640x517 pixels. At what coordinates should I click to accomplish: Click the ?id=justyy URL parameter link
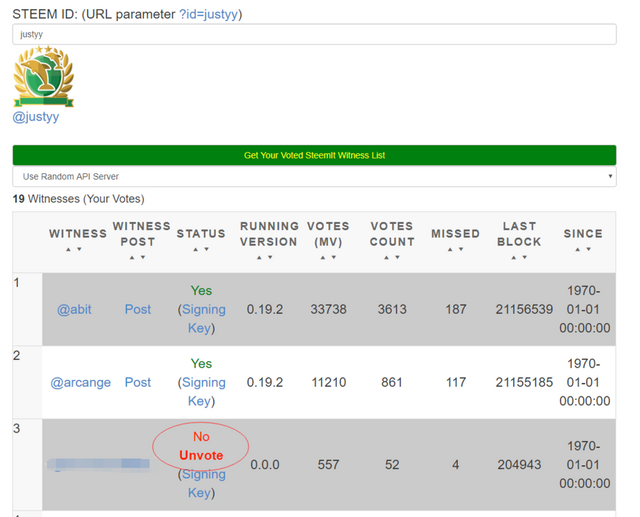click(x=208, y=14)
